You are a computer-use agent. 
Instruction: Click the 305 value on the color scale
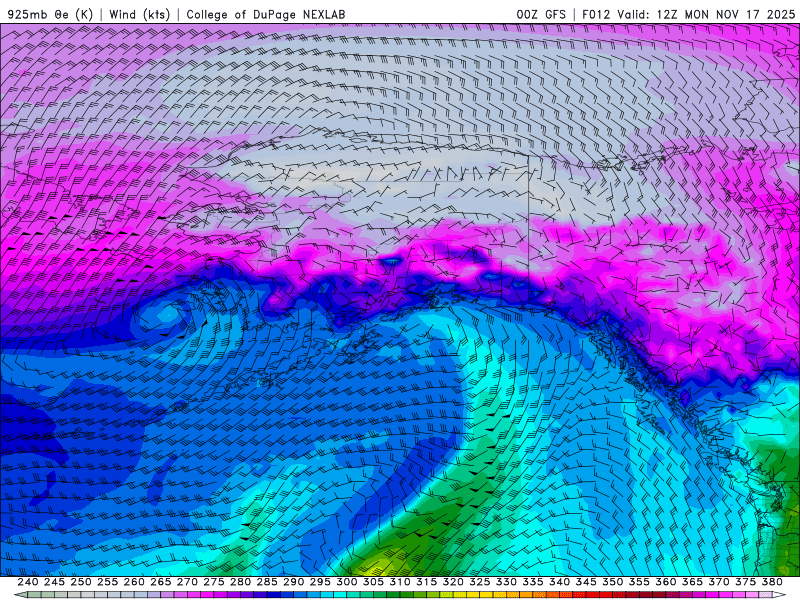(x=373, y=582)
